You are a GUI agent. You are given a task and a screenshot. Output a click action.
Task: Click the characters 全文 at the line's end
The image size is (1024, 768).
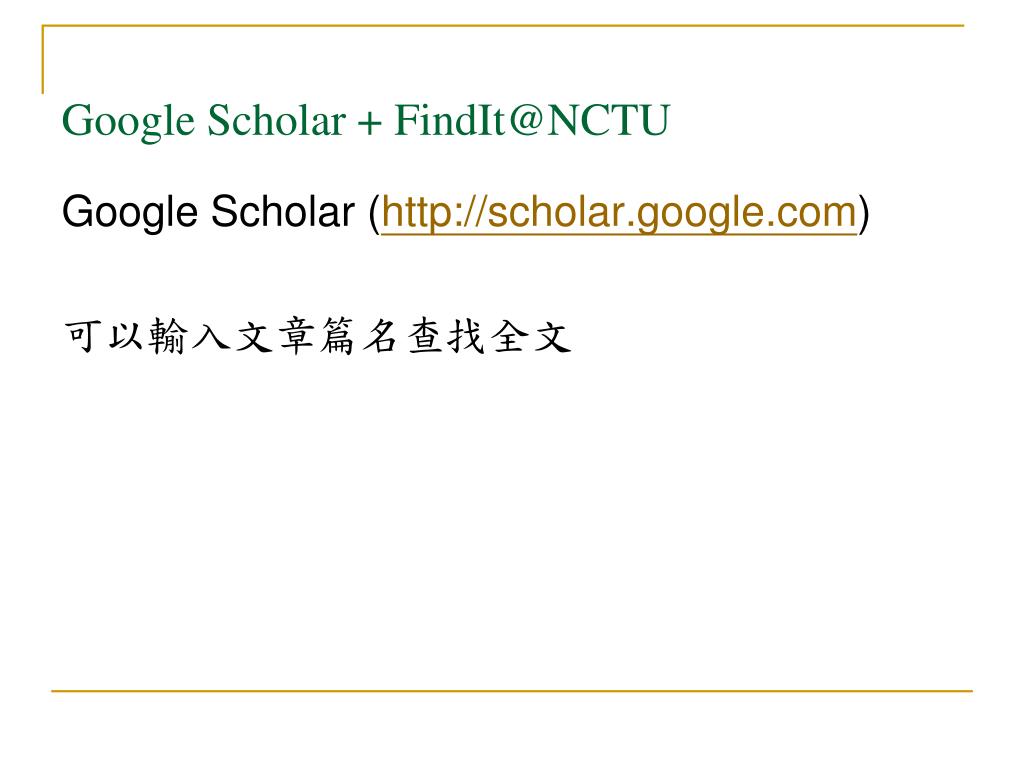click(531, 336)
